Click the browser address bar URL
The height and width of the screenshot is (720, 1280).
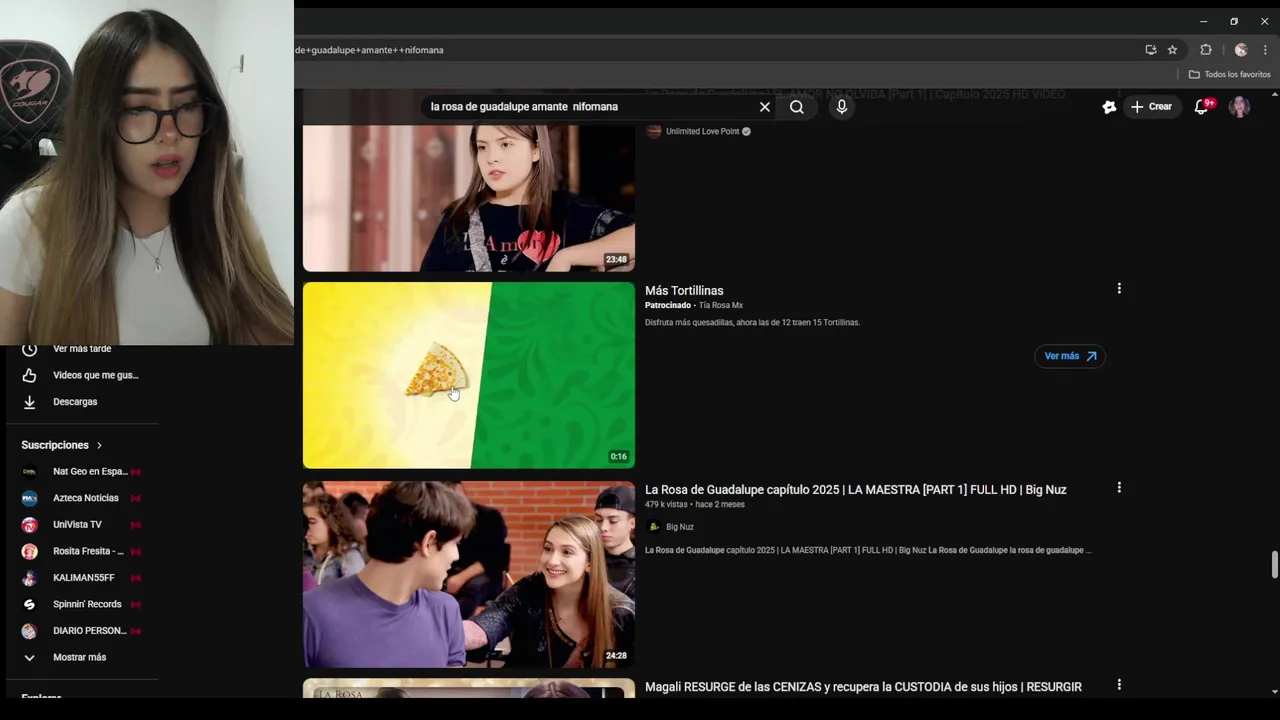[369, 50]
